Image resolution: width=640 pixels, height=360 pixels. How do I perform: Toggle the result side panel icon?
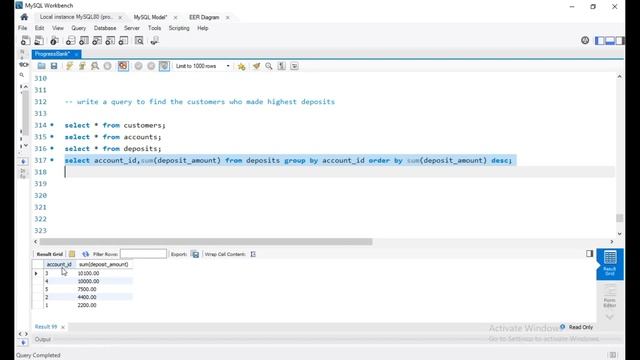pyautogui.click(x=589, y=253)
